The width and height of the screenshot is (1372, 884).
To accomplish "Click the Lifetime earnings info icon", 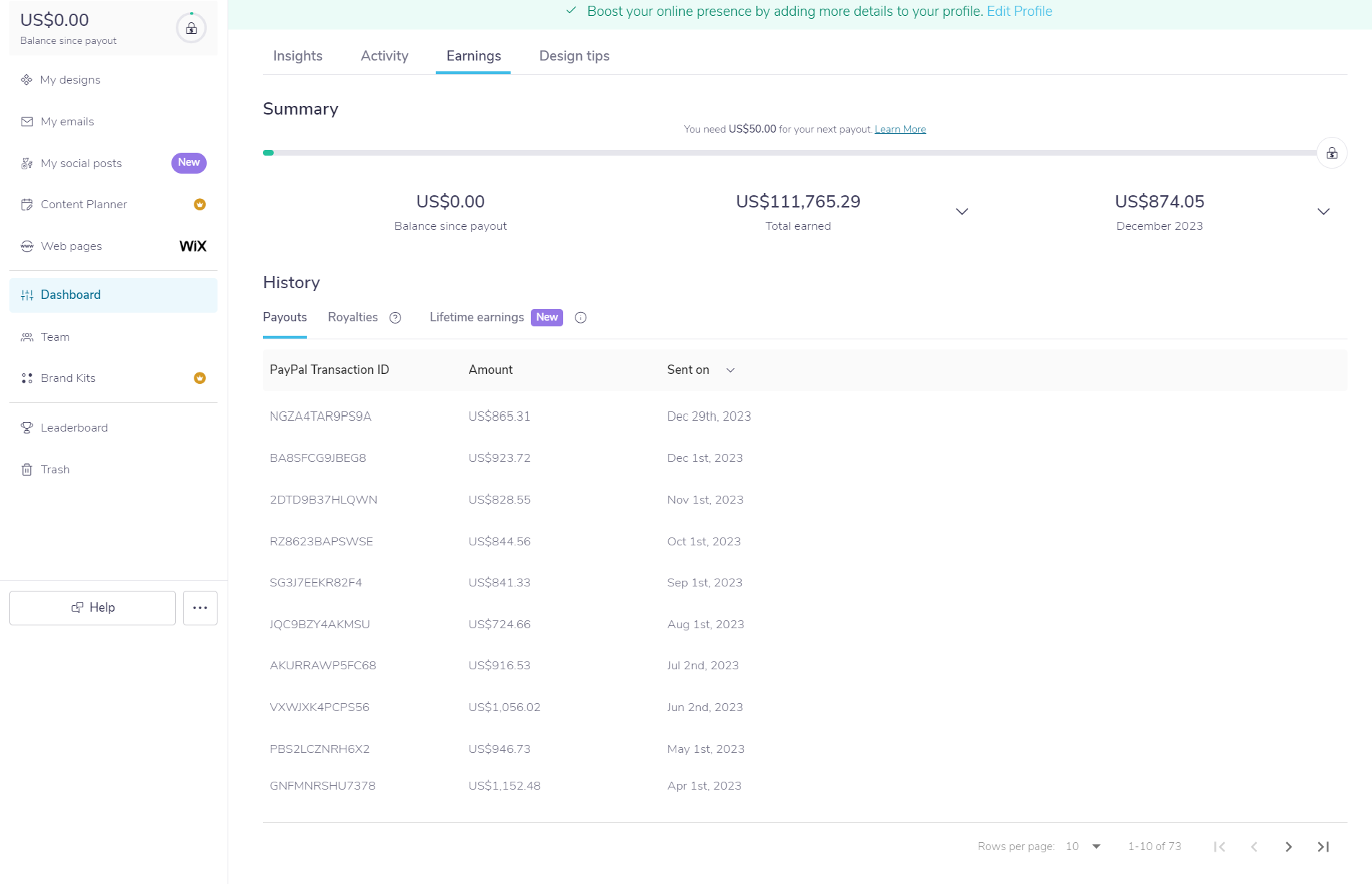I will click(580, 318).
